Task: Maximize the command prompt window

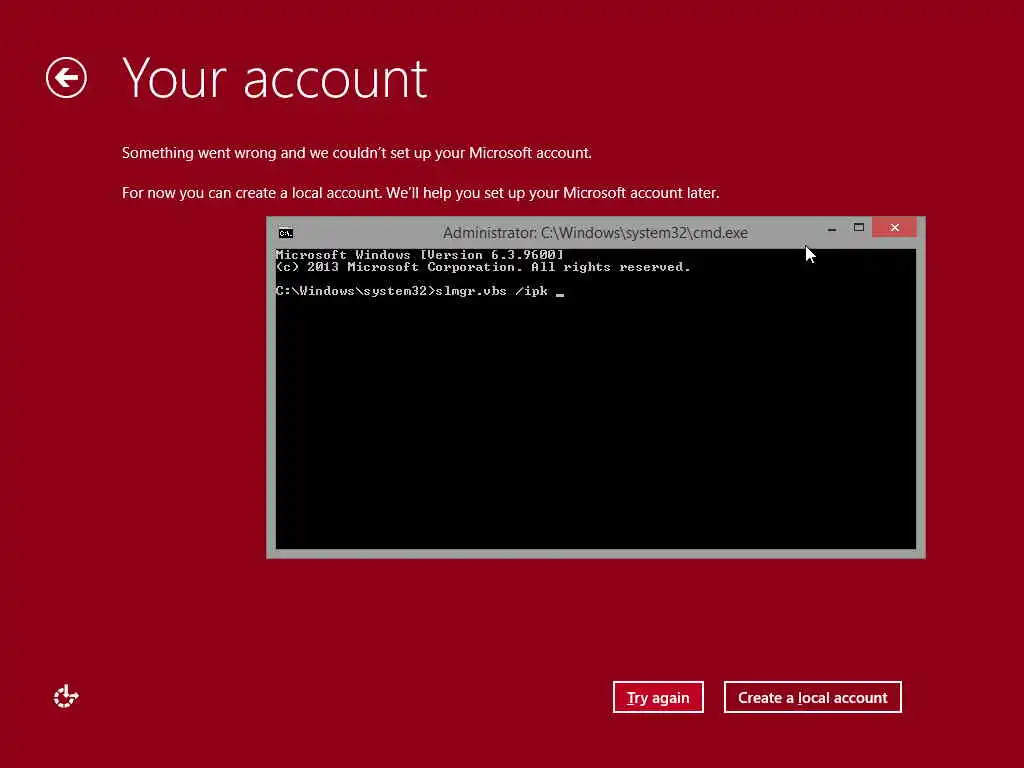Action: click(859, 227)
